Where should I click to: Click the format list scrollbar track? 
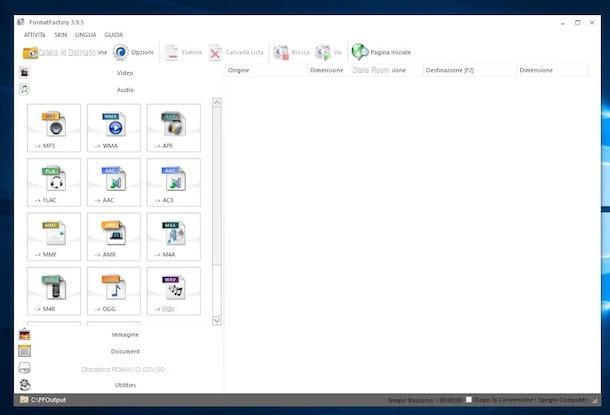[x=217, y=290]
